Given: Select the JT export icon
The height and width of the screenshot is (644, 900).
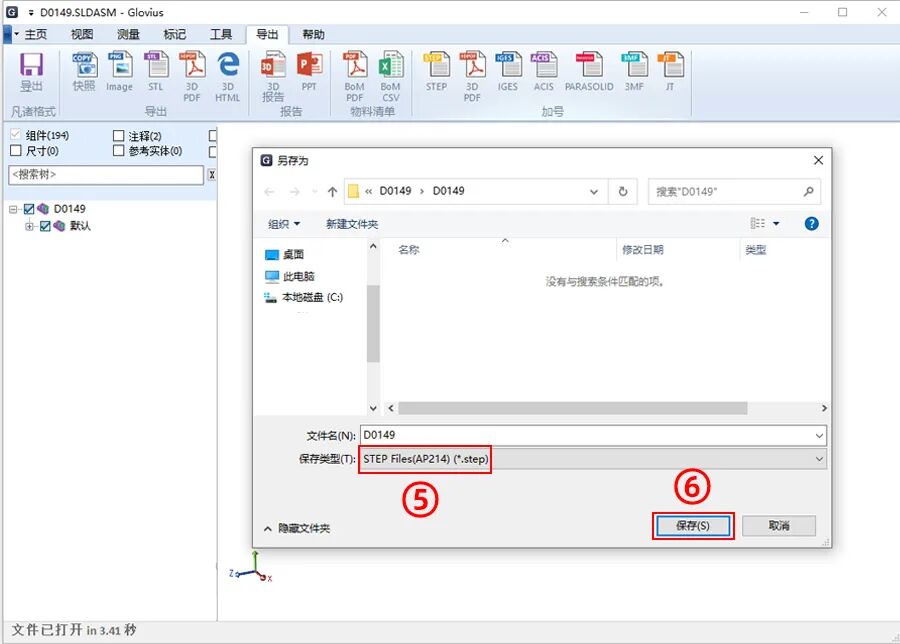Looking at the screenshot, I should (x=671, y=70).
